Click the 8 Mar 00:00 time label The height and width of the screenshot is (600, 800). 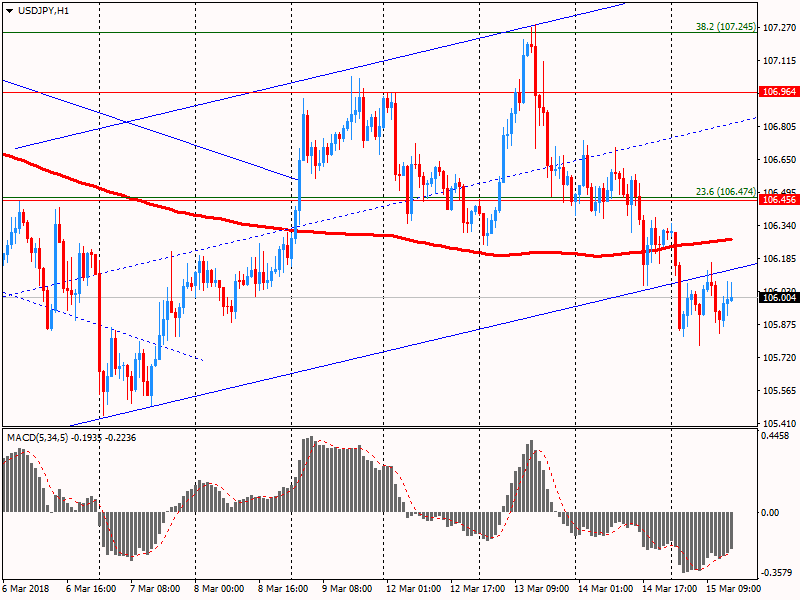(219, 588)
